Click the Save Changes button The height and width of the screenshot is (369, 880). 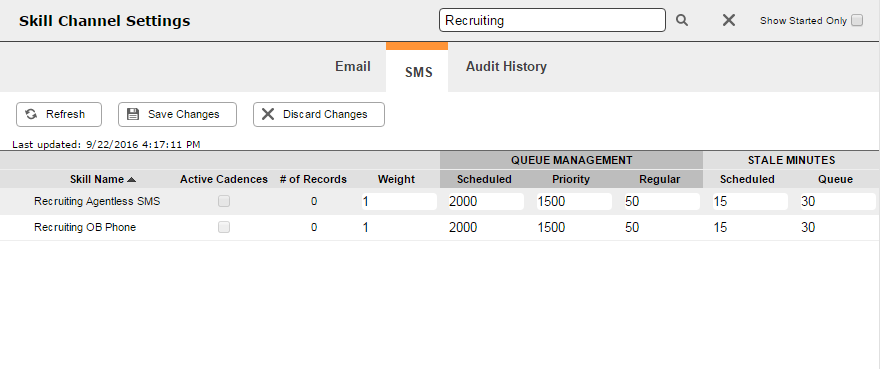(x=177, y=115)
